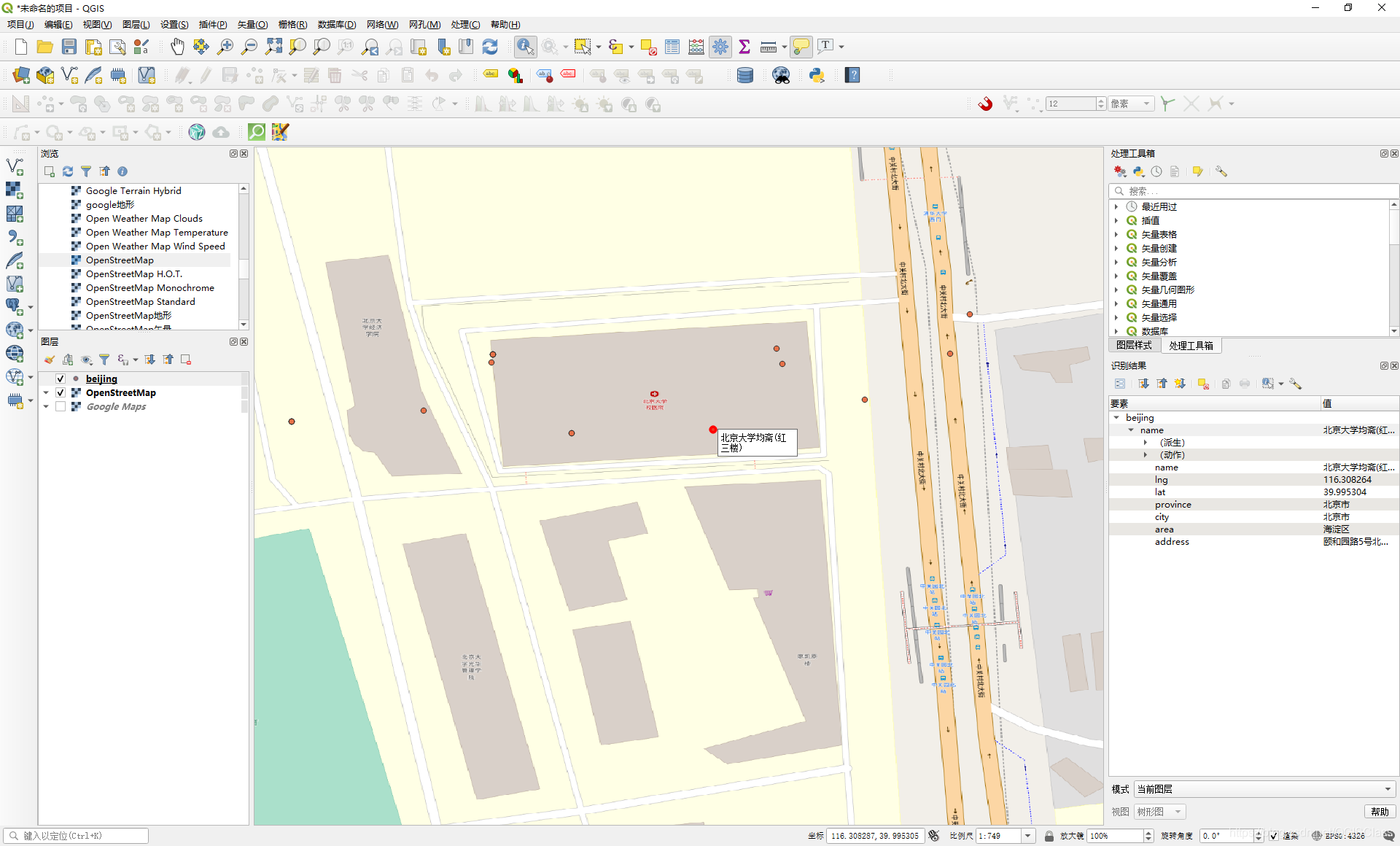The height and width of the screenshot is (846, 1400).
Task: Save the project with floppy icon
Action: (69, 47)
